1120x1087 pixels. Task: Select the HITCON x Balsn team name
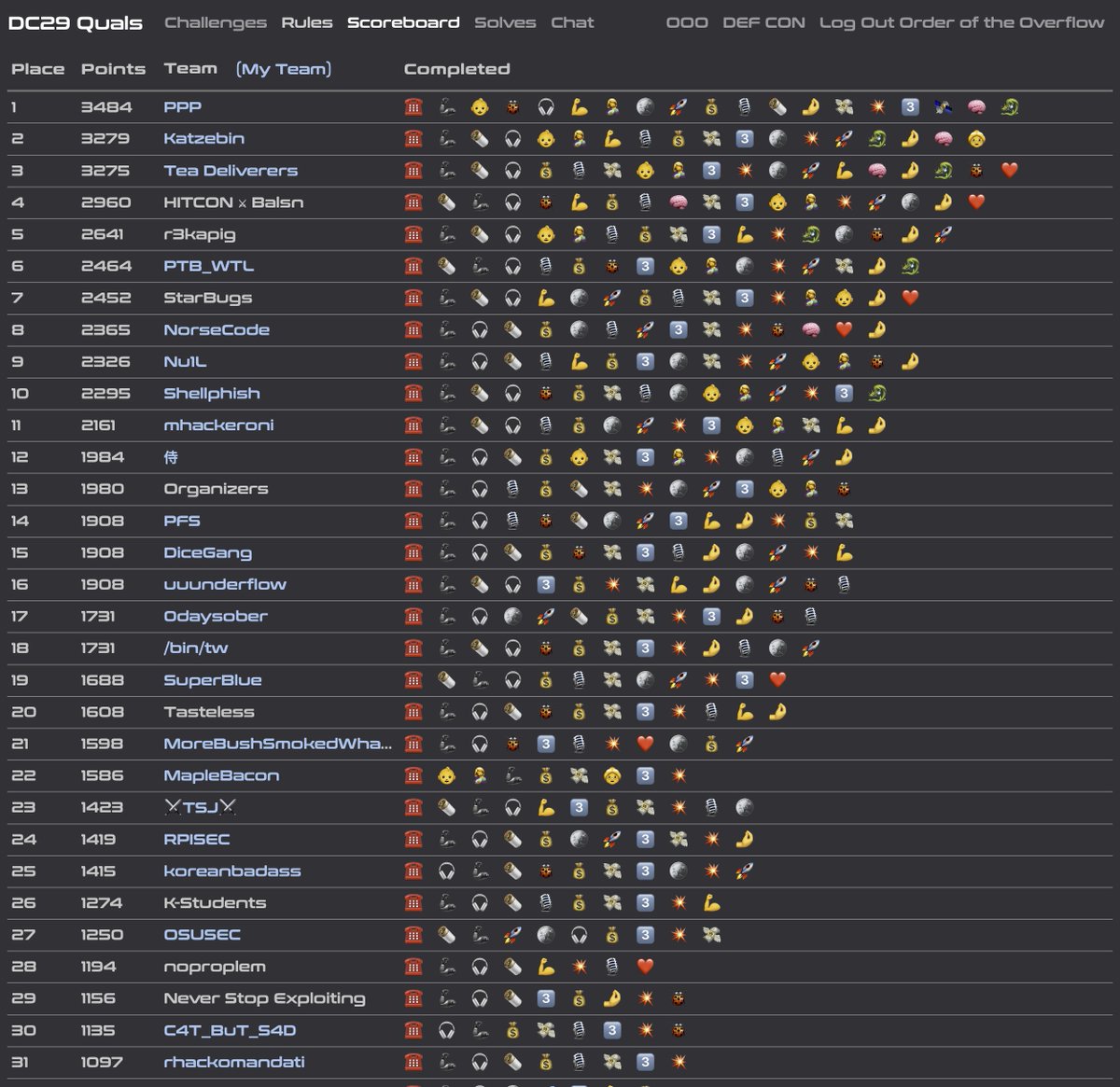coord(233,202)
